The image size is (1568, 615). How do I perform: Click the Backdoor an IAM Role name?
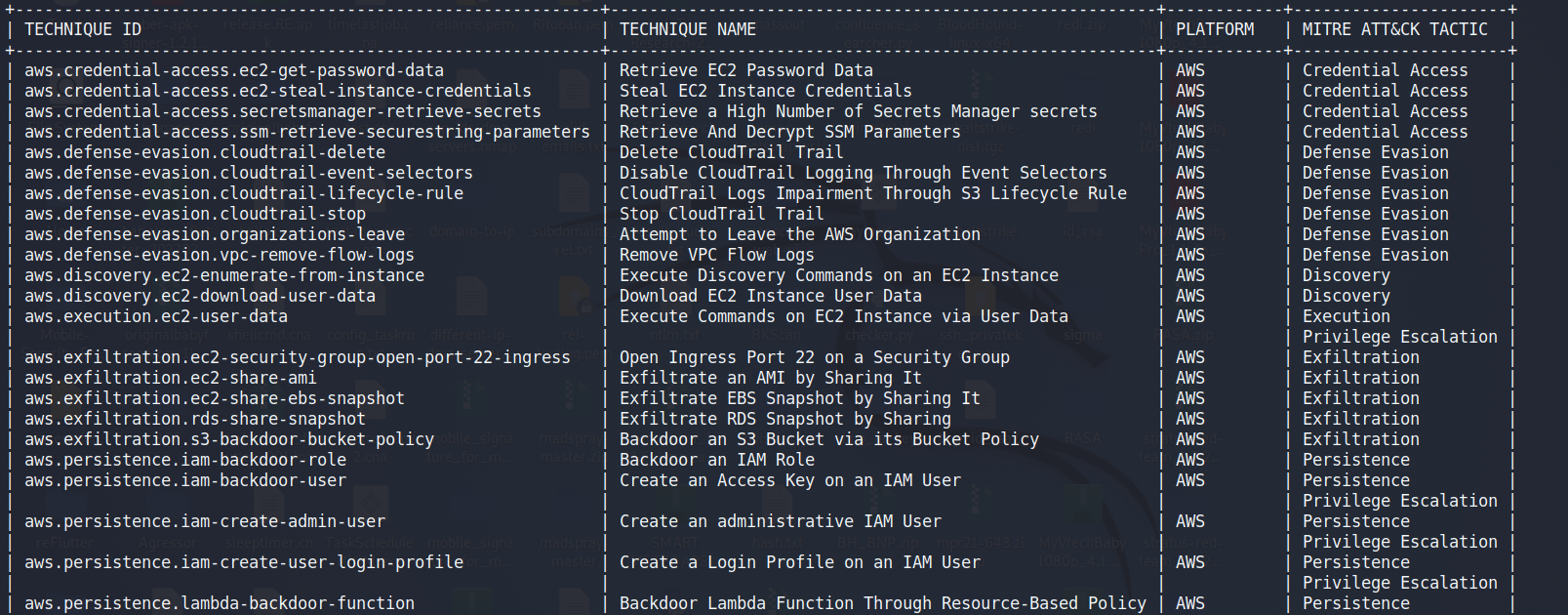(717, 460)
